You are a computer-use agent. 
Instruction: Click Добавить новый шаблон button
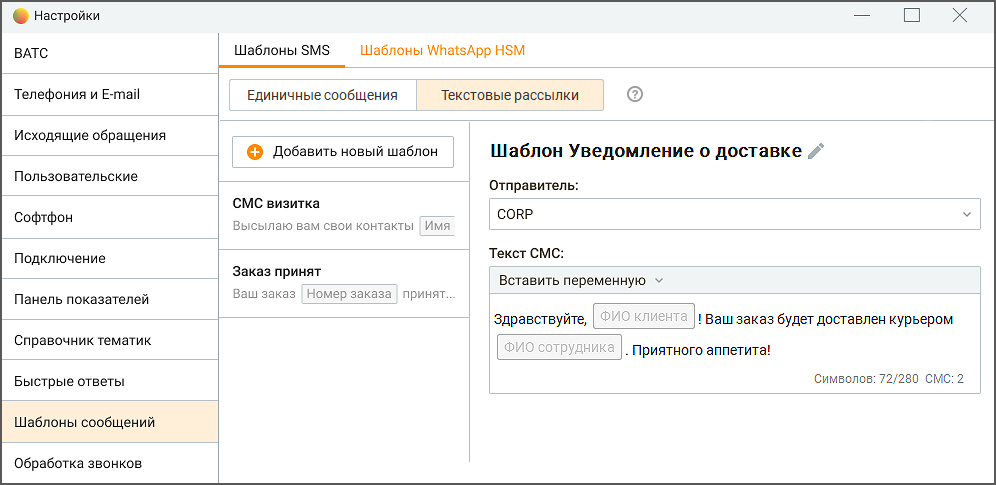(x=343, y=152)
